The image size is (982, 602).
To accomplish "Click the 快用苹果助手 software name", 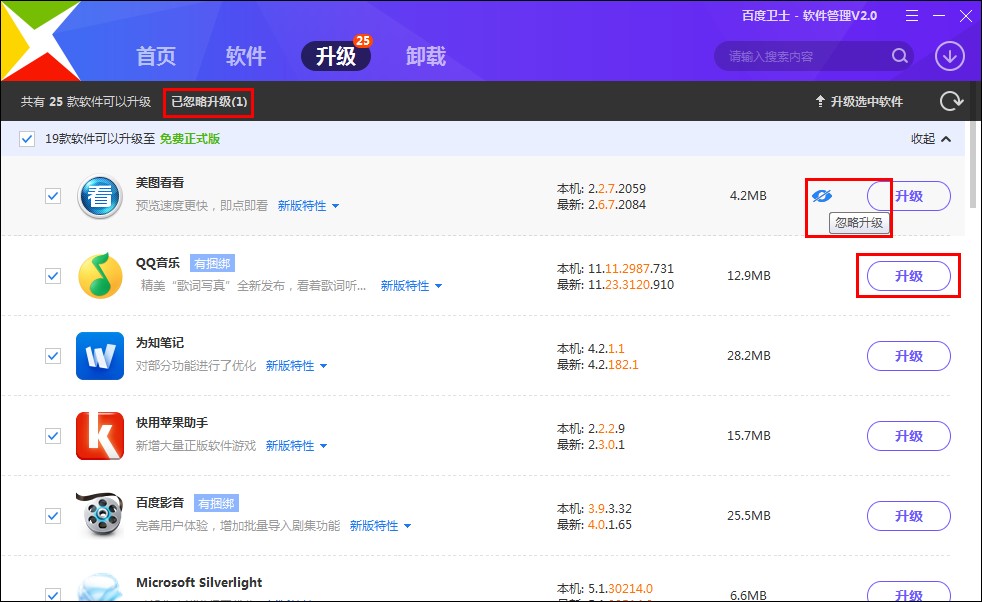I will pyautogui.click(x=172, y=423).
